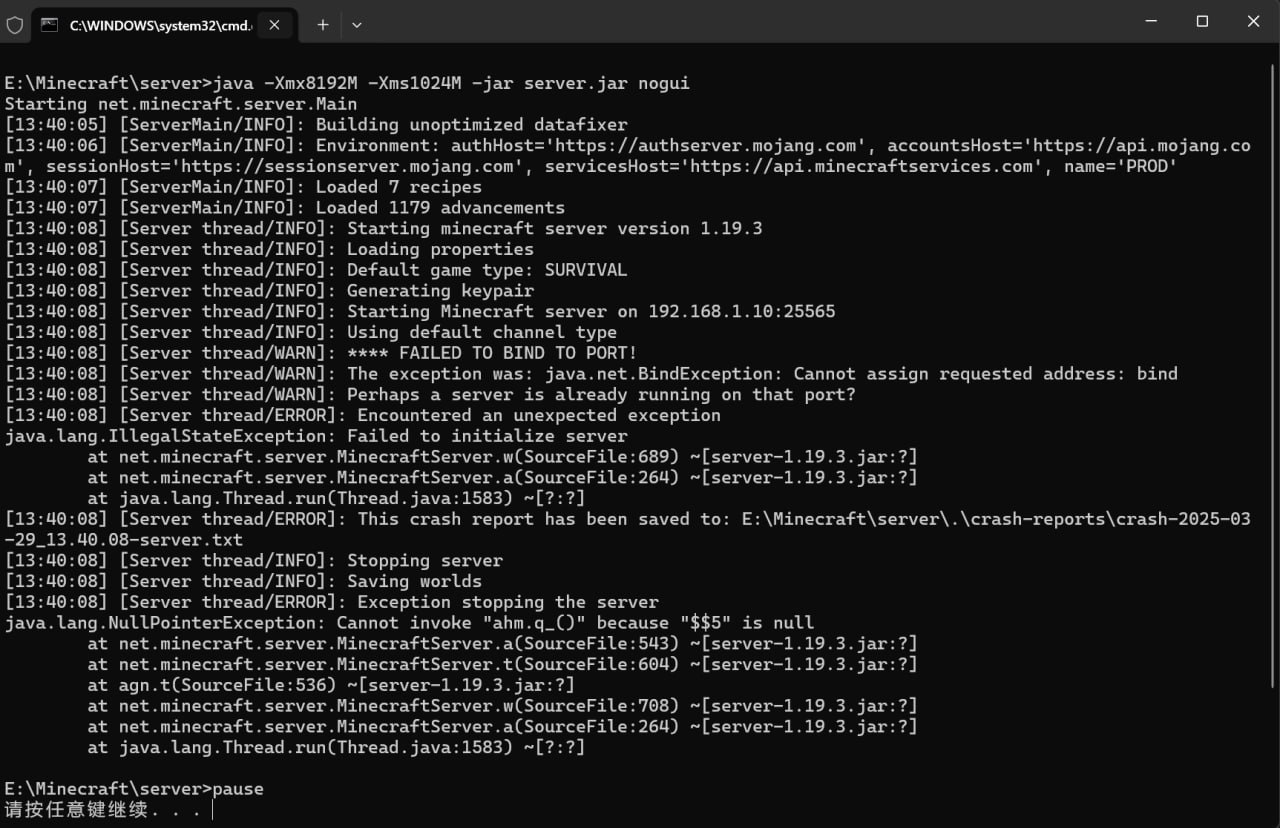Click the cmd icon on the tab
This screenshot has width=1280, height=828.
(49, 25)
